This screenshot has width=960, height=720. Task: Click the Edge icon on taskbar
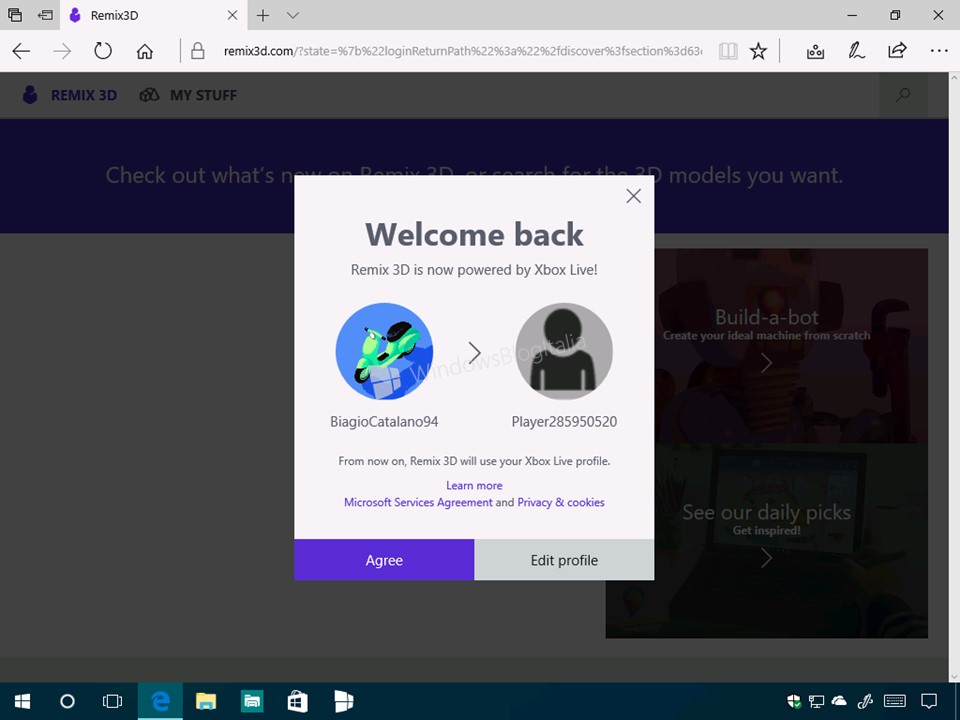point(160,701)
